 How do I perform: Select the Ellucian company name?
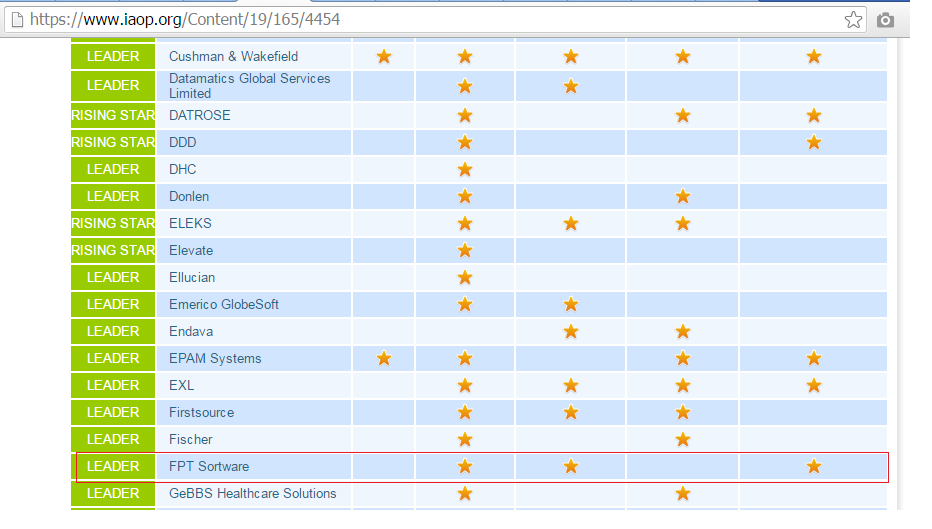pyautogui.click(x=192, y=278)
